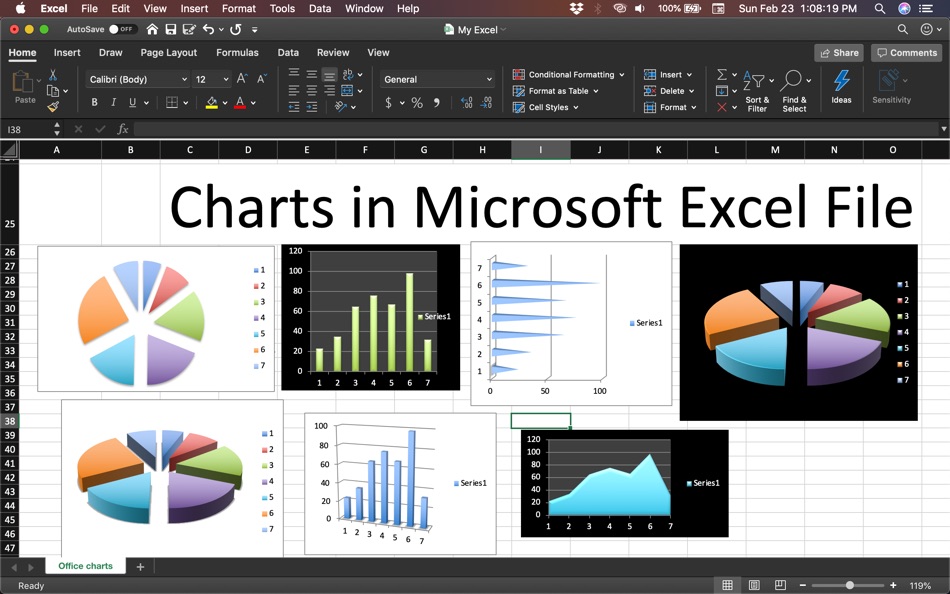
Task: Select the Office charts sheet tab
Action: click(85, 566)
